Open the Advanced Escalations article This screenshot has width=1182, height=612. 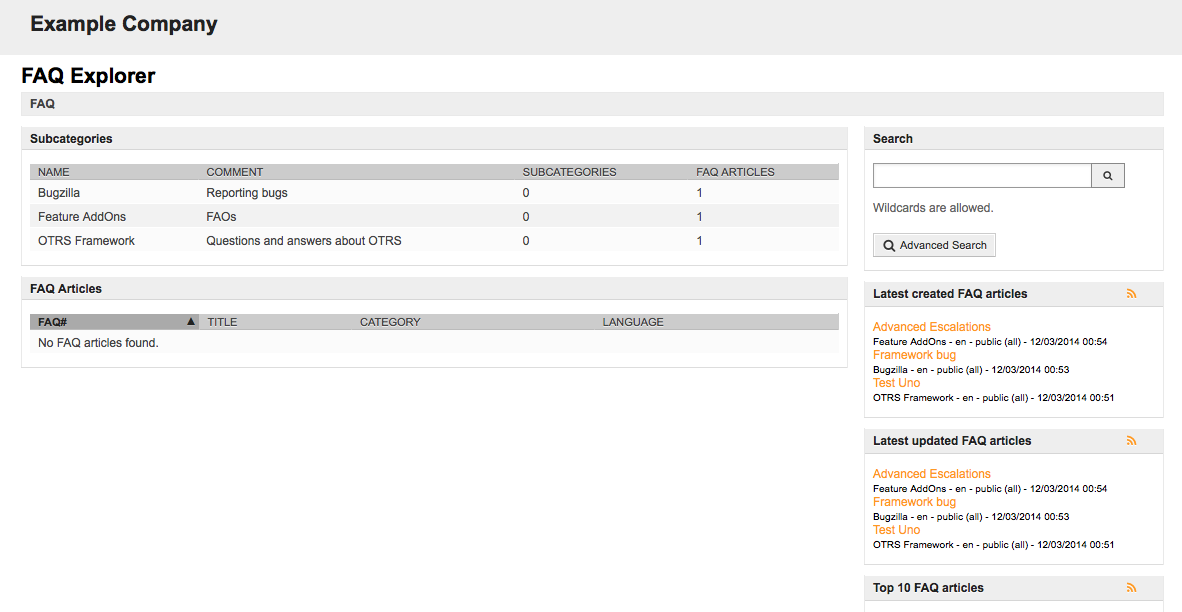coord(931,326)
